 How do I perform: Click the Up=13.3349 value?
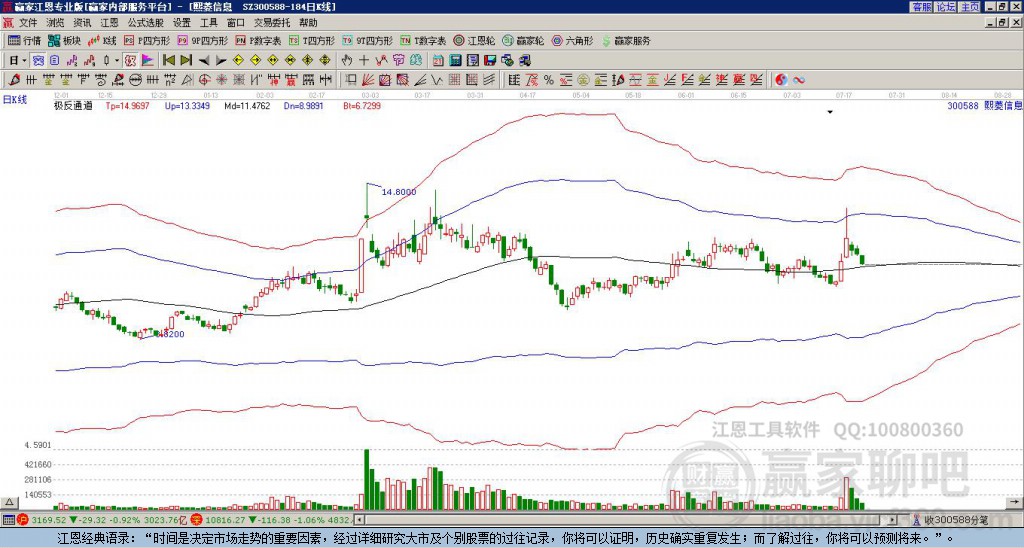tap(187, 105)
